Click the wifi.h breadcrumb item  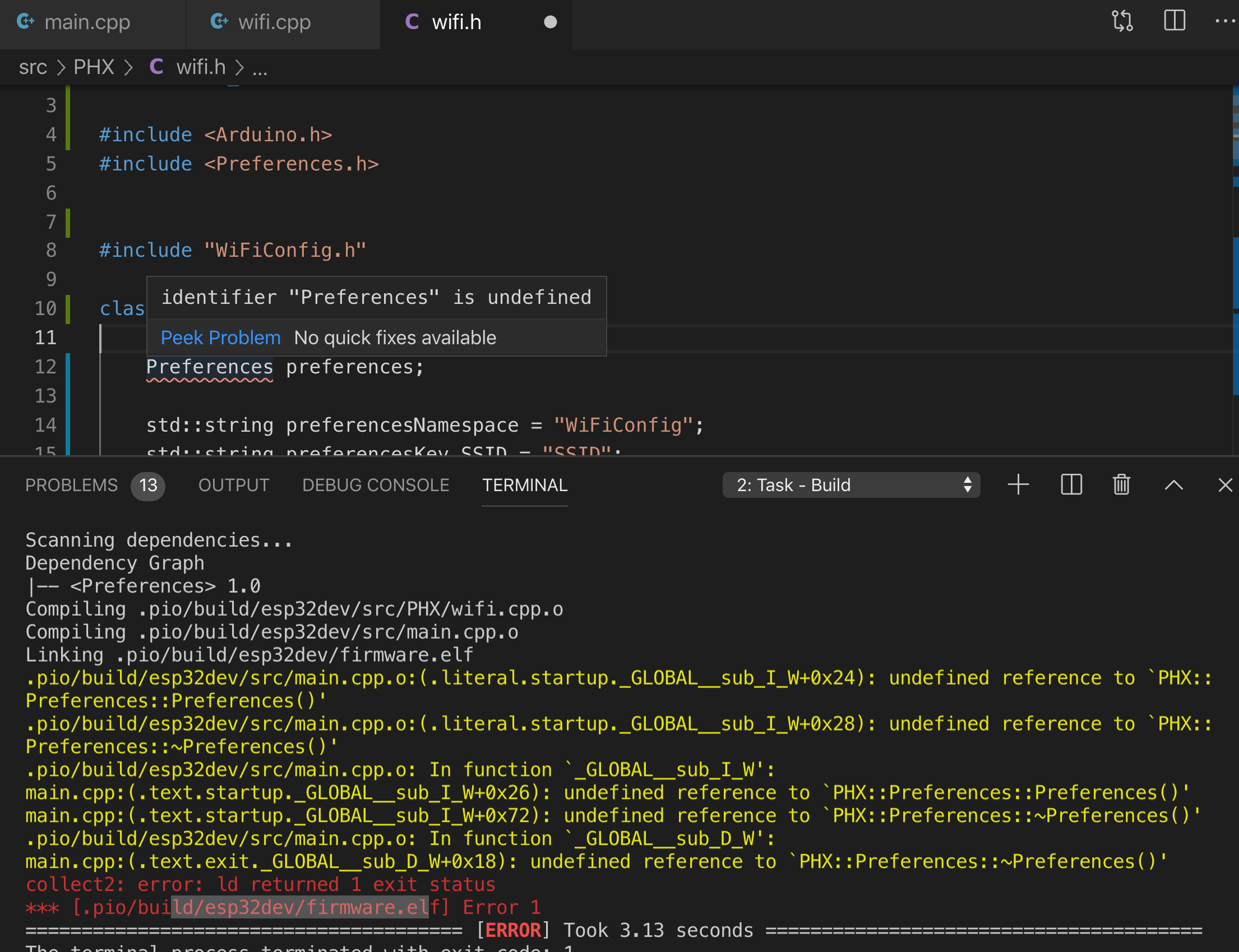pos(201,67)
